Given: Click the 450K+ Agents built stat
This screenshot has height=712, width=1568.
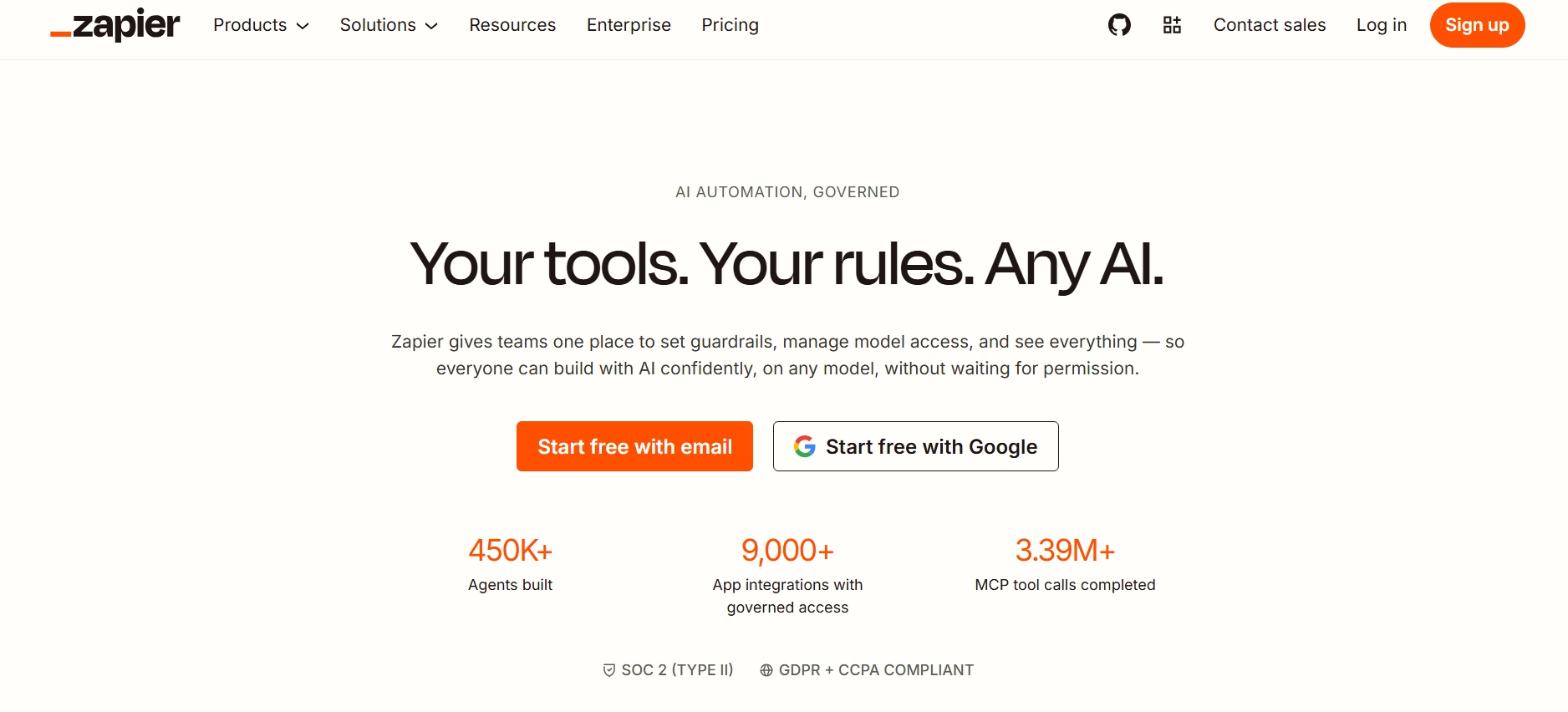Looking at the screenshot, I should 511,563.
